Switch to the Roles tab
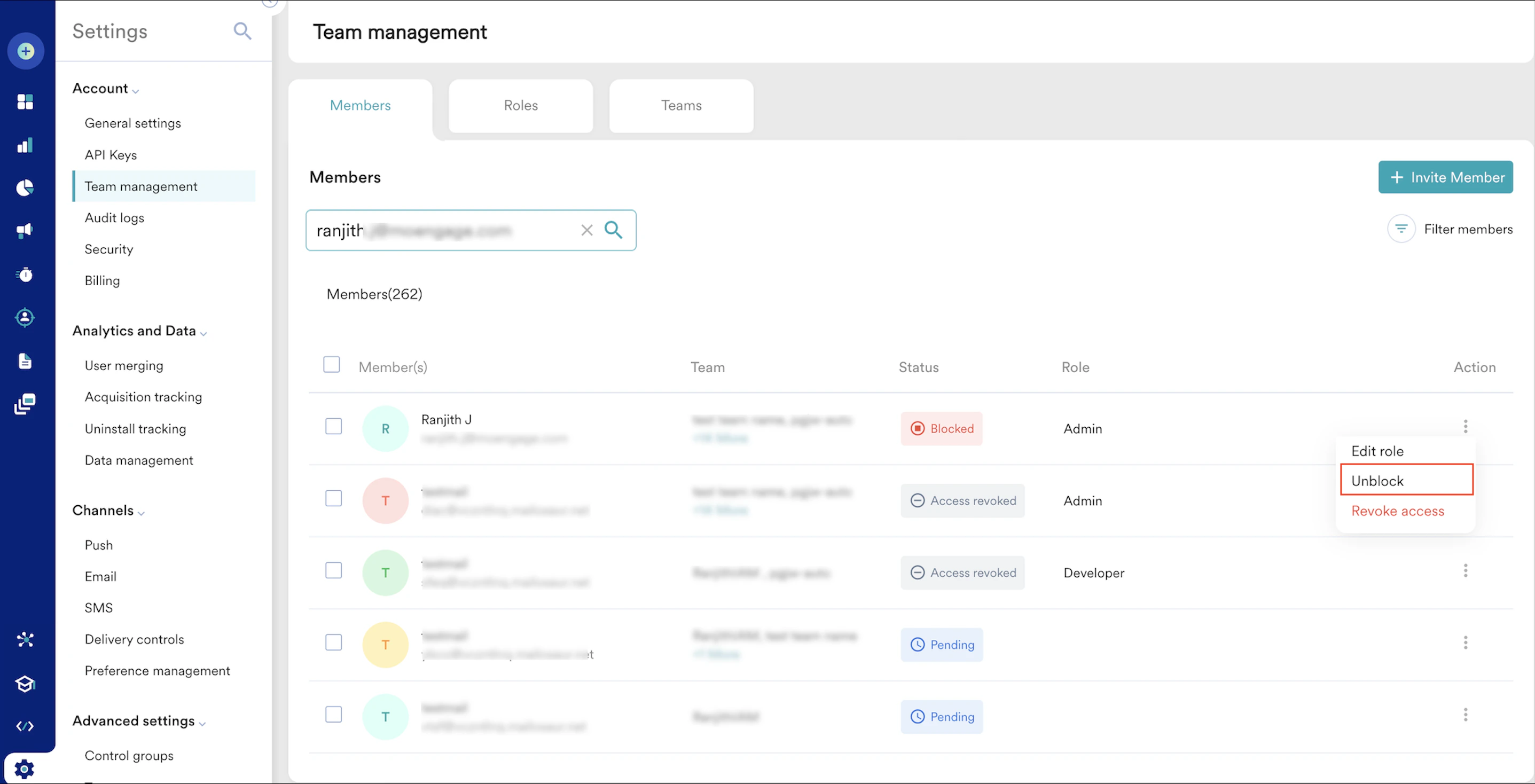 click(520, 105)
